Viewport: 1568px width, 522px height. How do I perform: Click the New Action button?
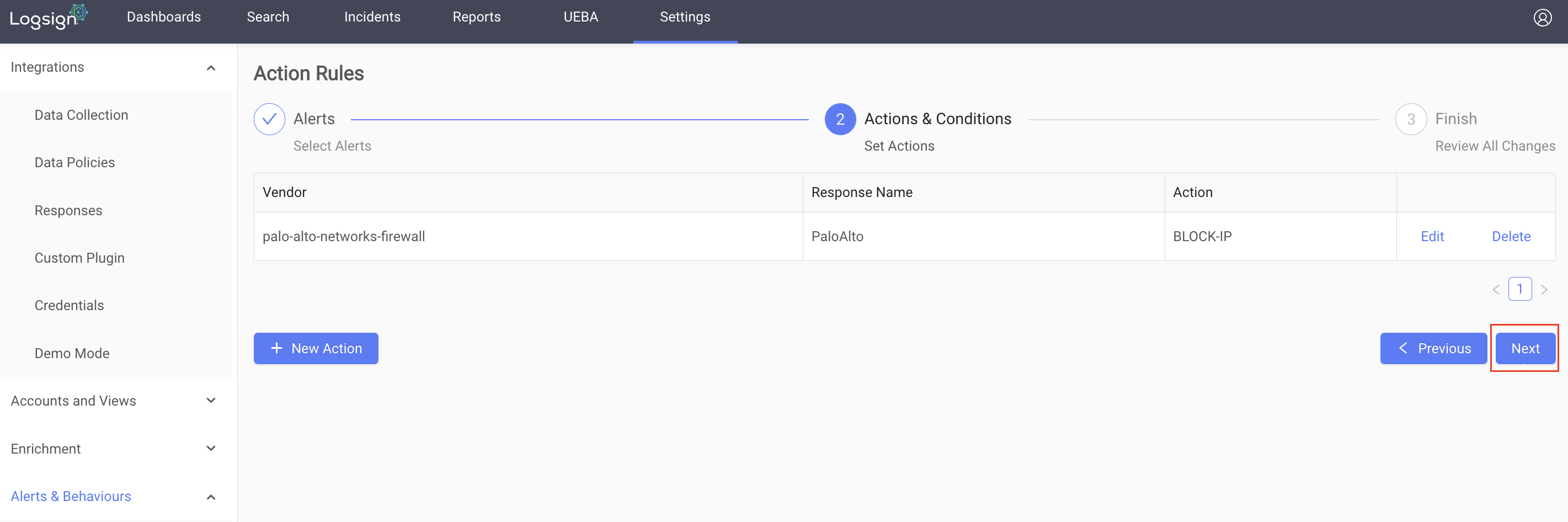(x=316, y=348)
